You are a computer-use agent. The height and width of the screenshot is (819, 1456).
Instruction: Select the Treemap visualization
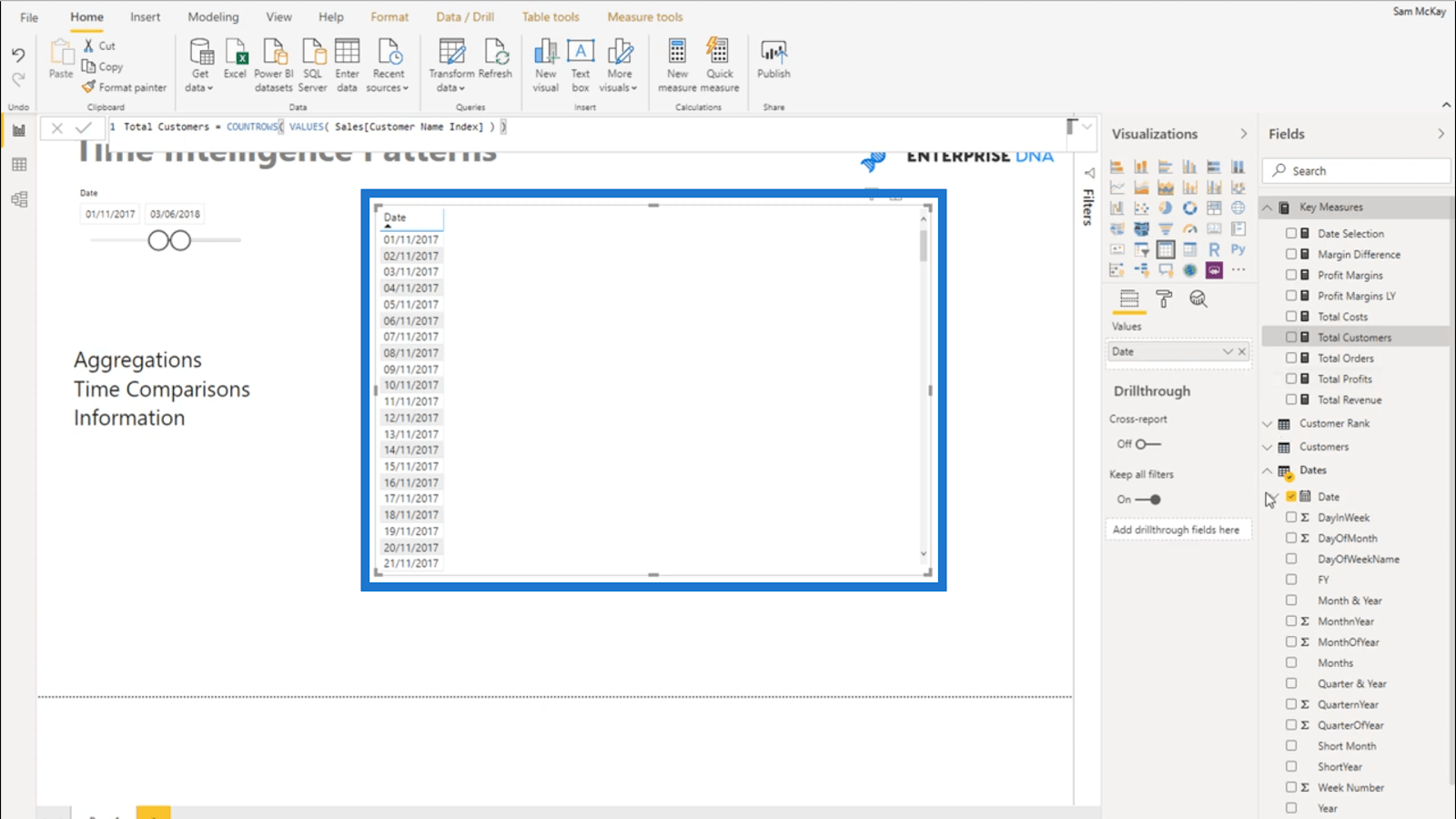coord(1214,207)
